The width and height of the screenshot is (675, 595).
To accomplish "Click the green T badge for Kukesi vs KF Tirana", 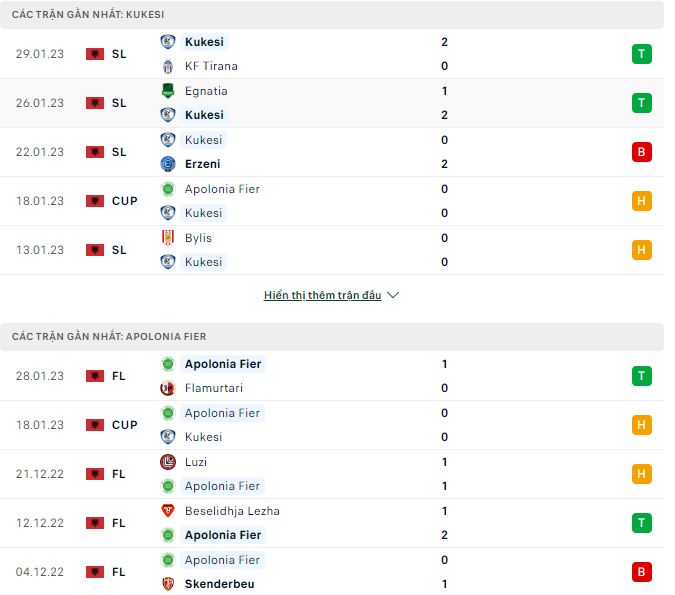I will 641,54.
